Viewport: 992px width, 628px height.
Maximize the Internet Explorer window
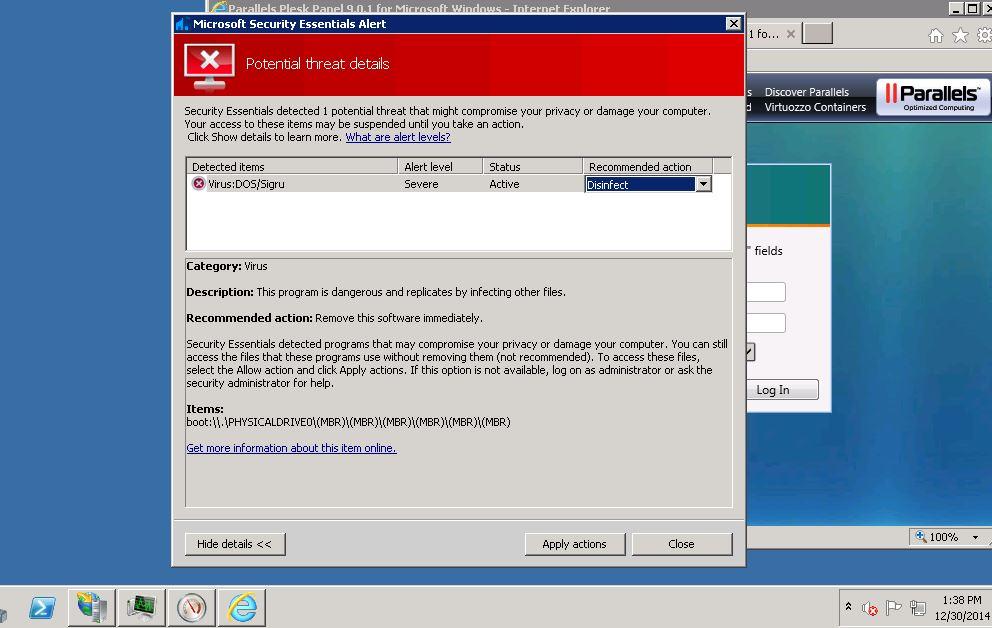click(x=972, y=8)
